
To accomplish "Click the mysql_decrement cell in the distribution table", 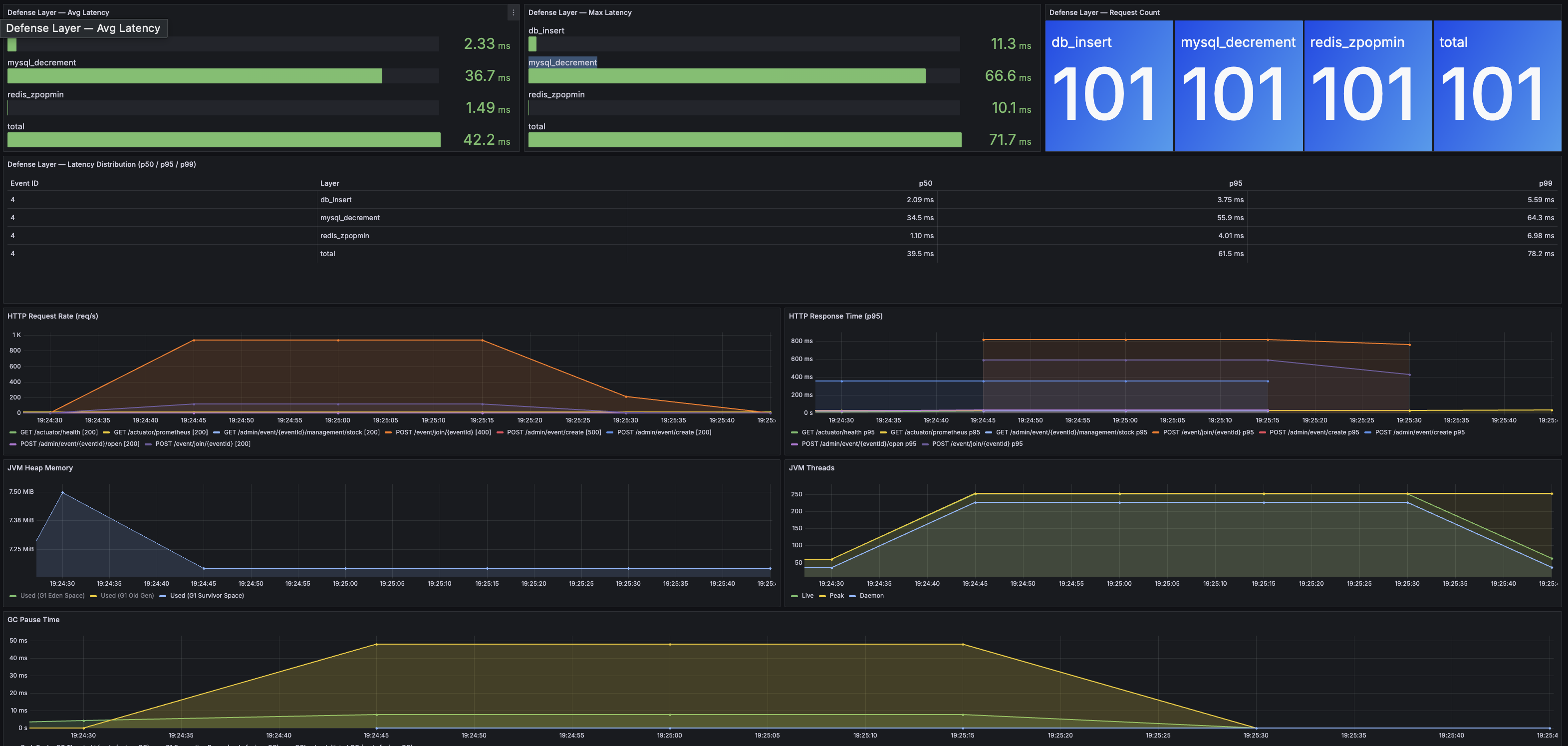I will [349, 218].
